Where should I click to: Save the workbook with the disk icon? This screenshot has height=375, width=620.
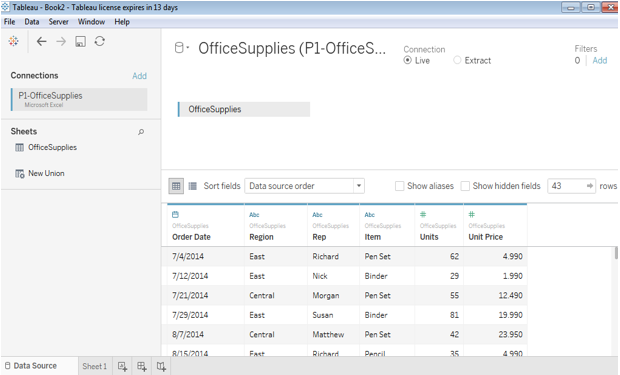tap(80, 41)
